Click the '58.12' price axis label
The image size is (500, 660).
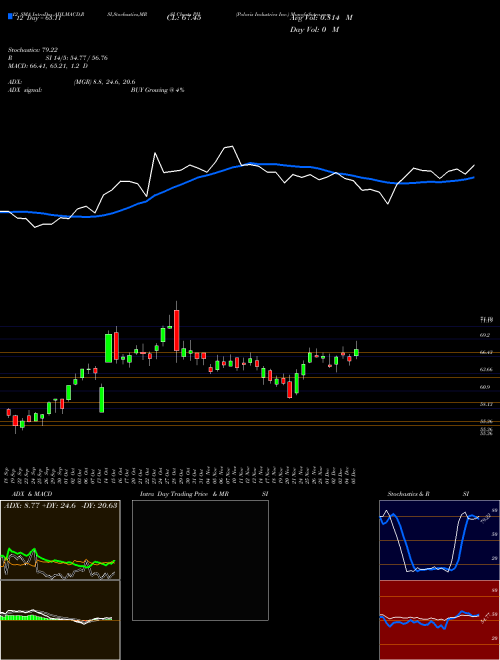coord(486,404)
